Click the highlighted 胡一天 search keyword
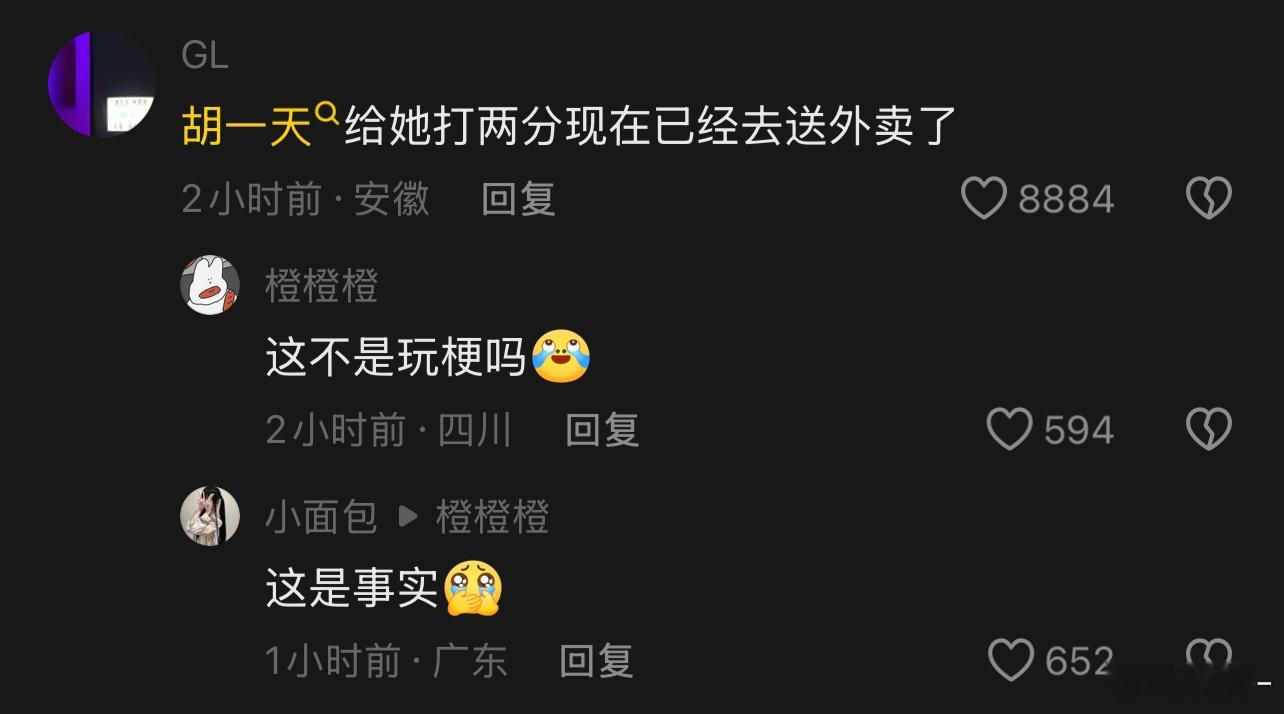The height and width of the screenshot is (714, 1284). [248, 128]
